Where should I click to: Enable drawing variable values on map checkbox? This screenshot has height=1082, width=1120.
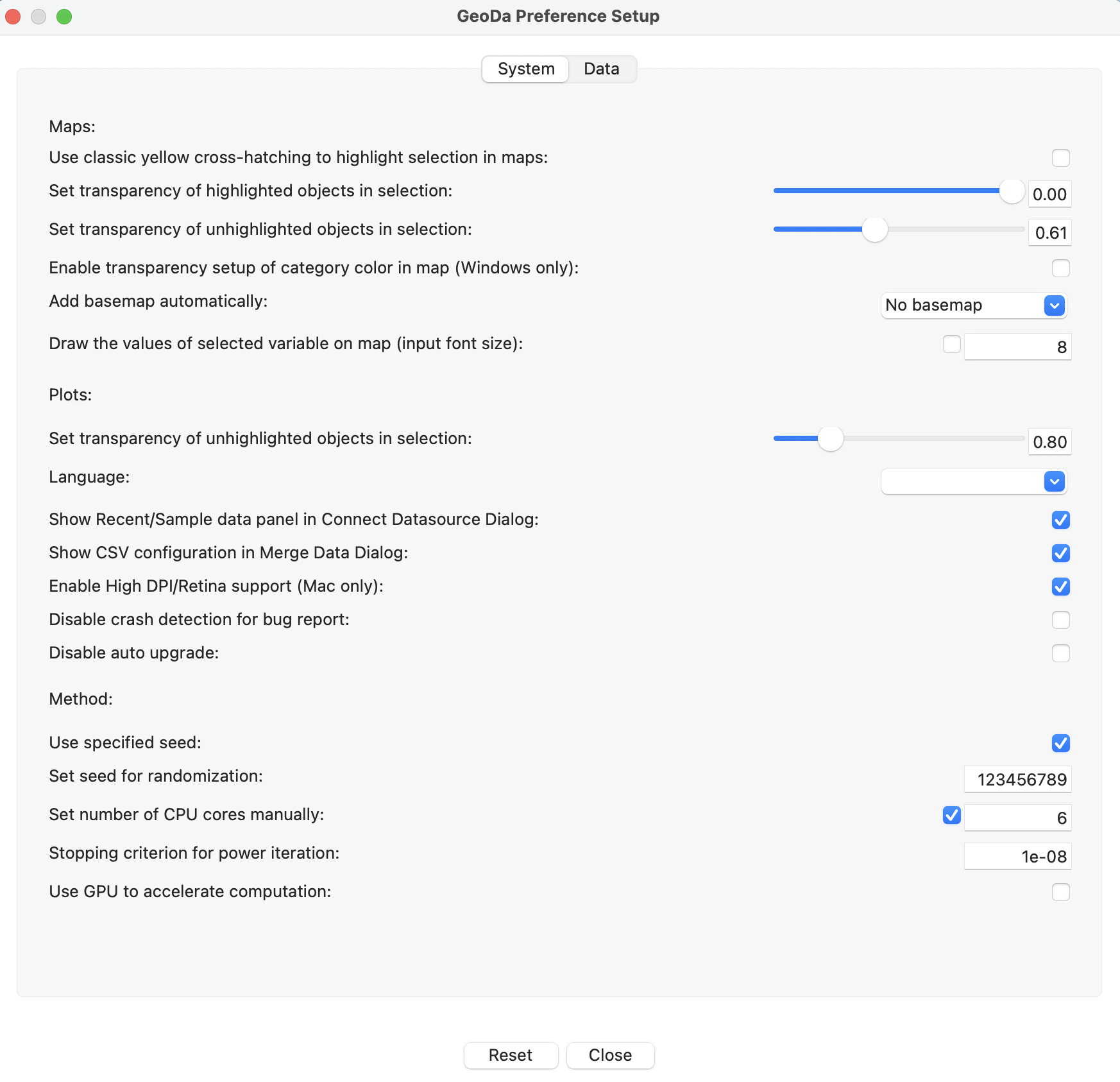pos(952,344)
